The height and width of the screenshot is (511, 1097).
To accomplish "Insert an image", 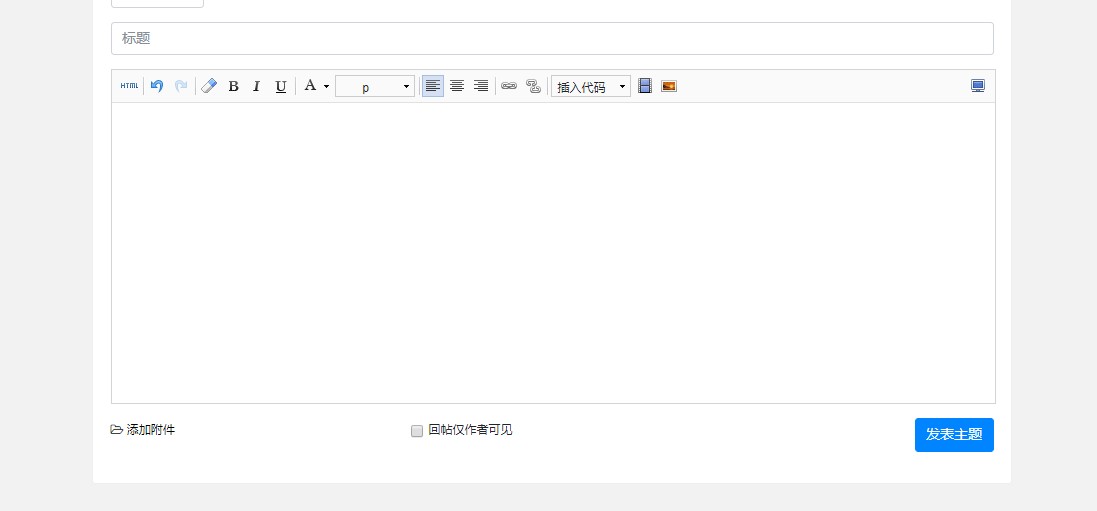I will pos(669,86).
